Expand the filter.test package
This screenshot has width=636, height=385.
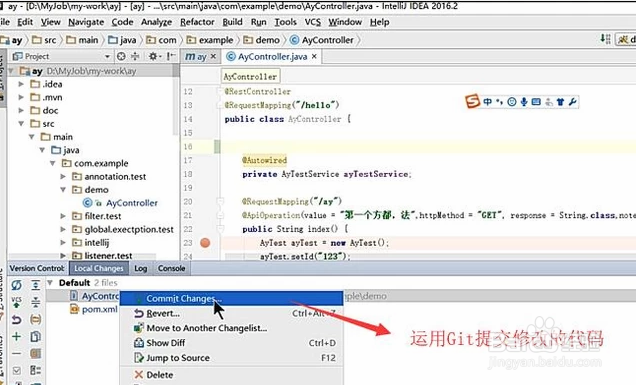(x=63, y=216)
